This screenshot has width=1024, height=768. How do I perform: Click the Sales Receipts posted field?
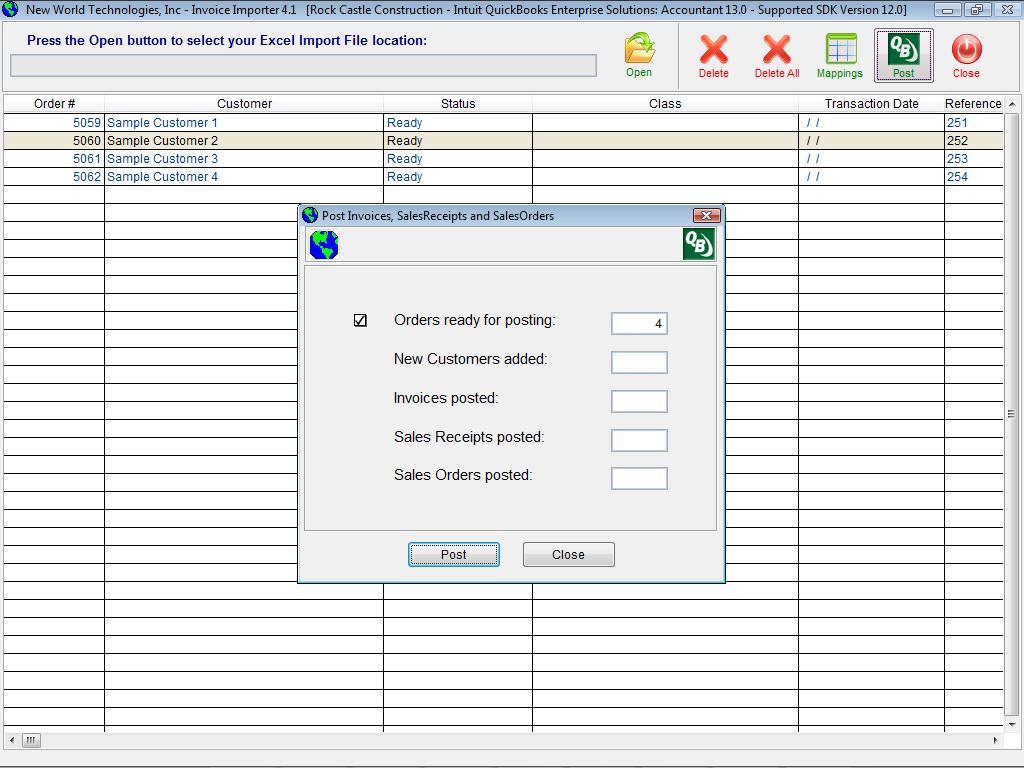click(639, 440)
